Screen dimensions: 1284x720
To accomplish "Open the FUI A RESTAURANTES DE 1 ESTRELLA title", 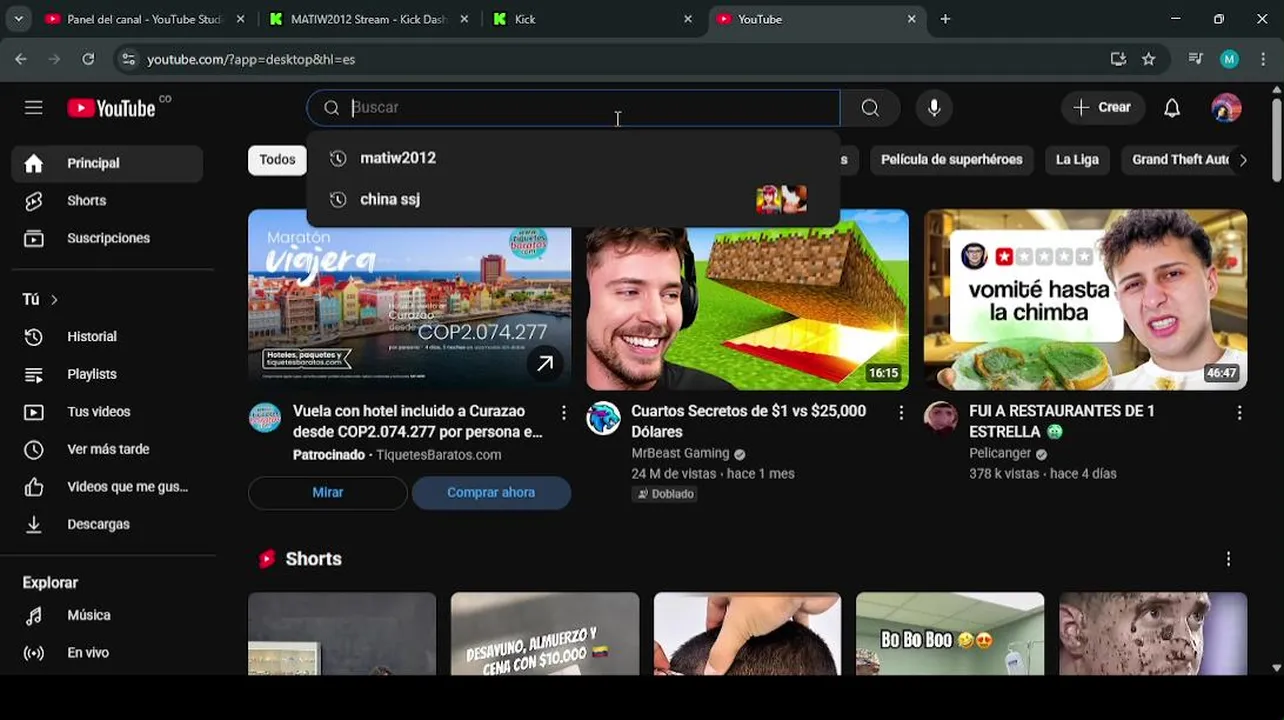I will 1062,421.
